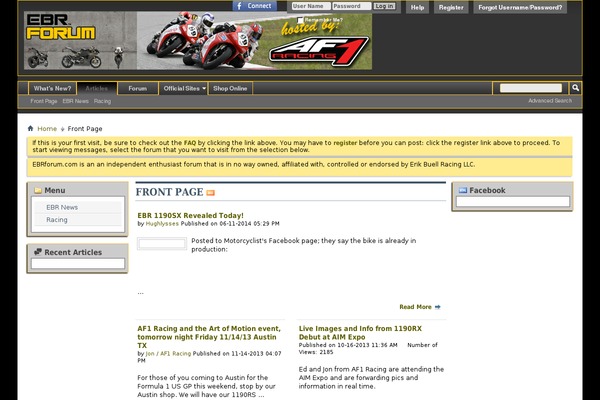This screenshot has width=600, height=400.
Task: Click the Facebook Connect button
Action: (x=254, y=6)
